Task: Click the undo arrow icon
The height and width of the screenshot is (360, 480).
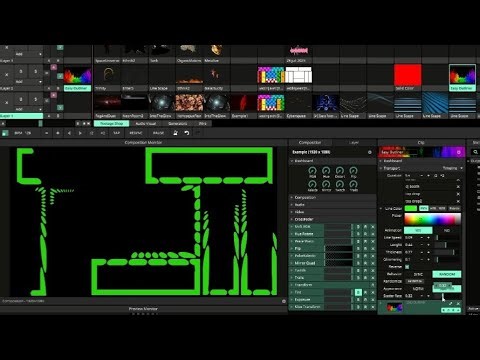Action: tap(187, 133)
